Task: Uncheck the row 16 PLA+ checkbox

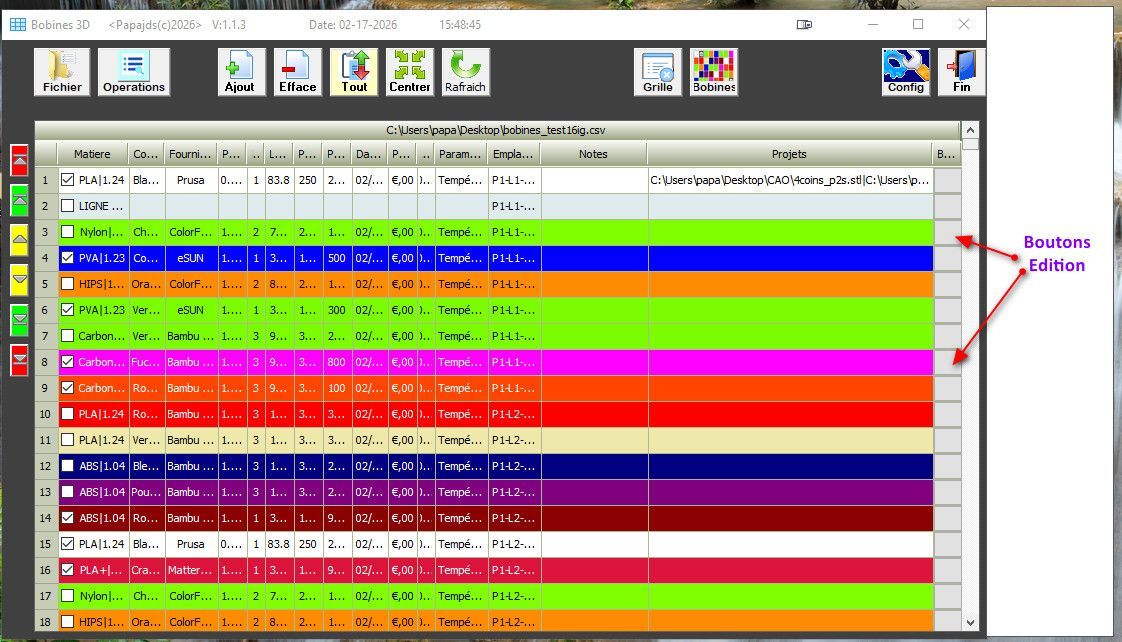Action: pos(67,570)
